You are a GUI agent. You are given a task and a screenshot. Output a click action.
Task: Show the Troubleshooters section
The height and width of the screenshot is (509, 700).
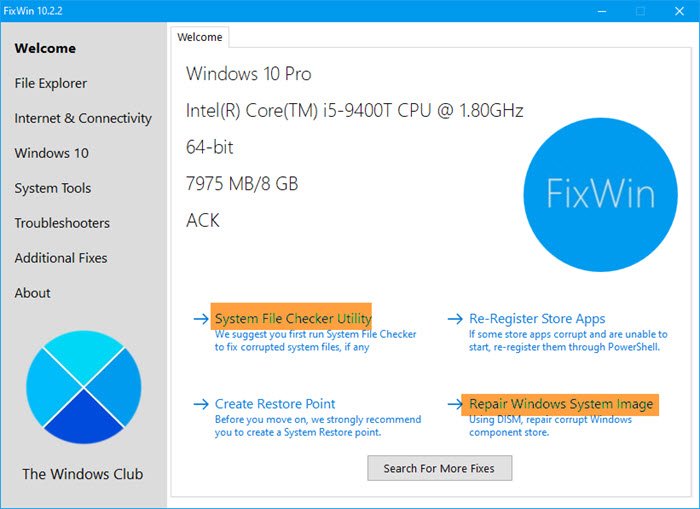click(62, 223)
